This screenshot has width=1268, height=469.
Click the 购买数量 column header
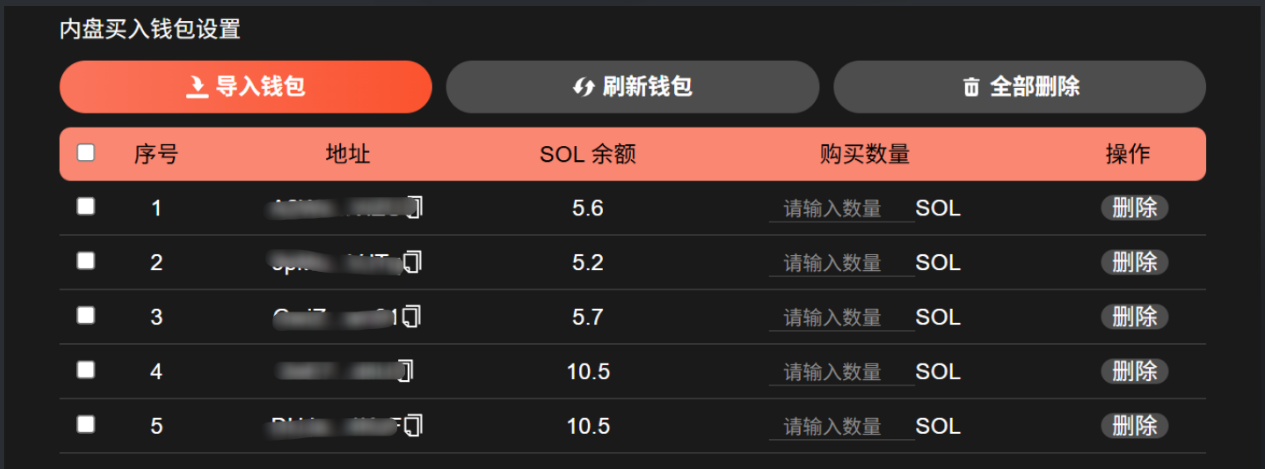pos(865,154)
